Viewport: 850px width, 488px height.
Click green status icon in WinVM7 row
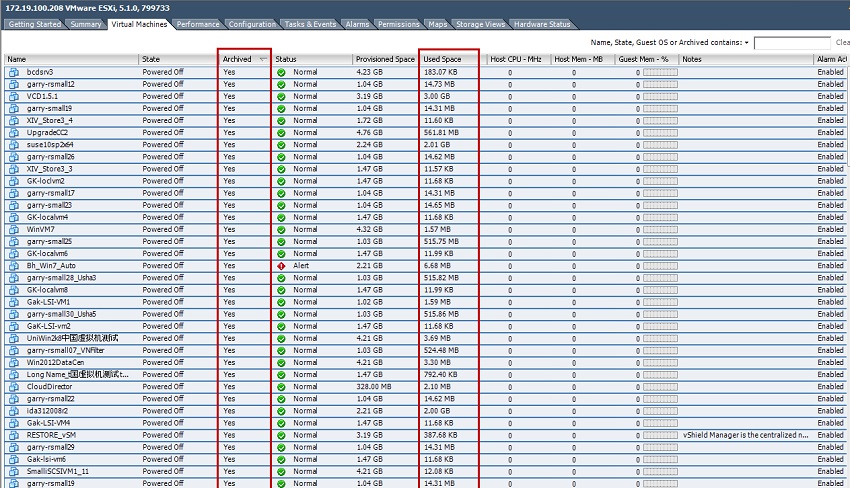[x=281, y=230]
